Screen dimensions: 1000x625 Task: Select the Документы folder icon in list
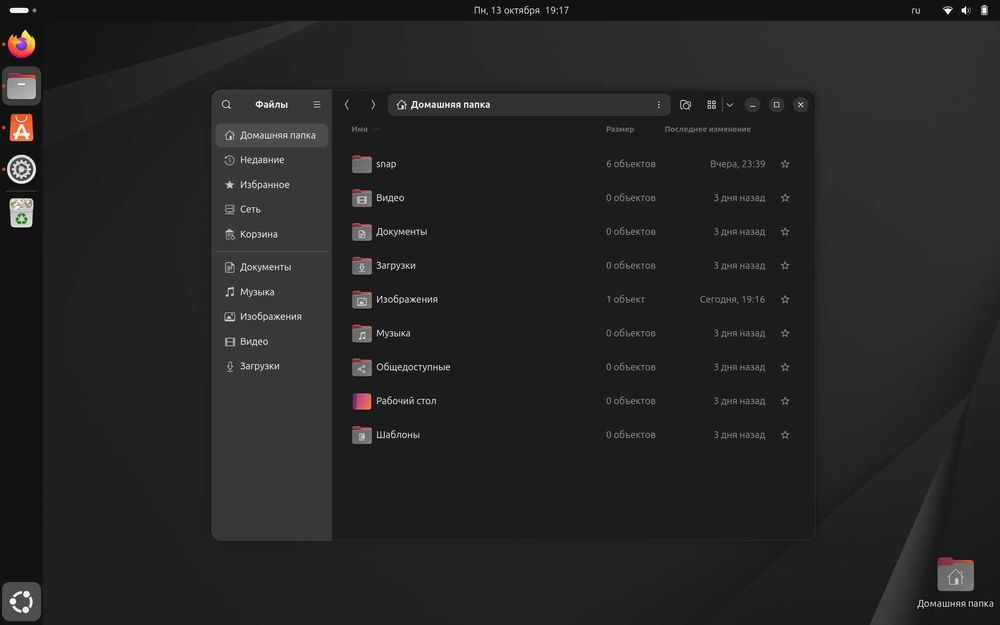(x=362, y=232)
